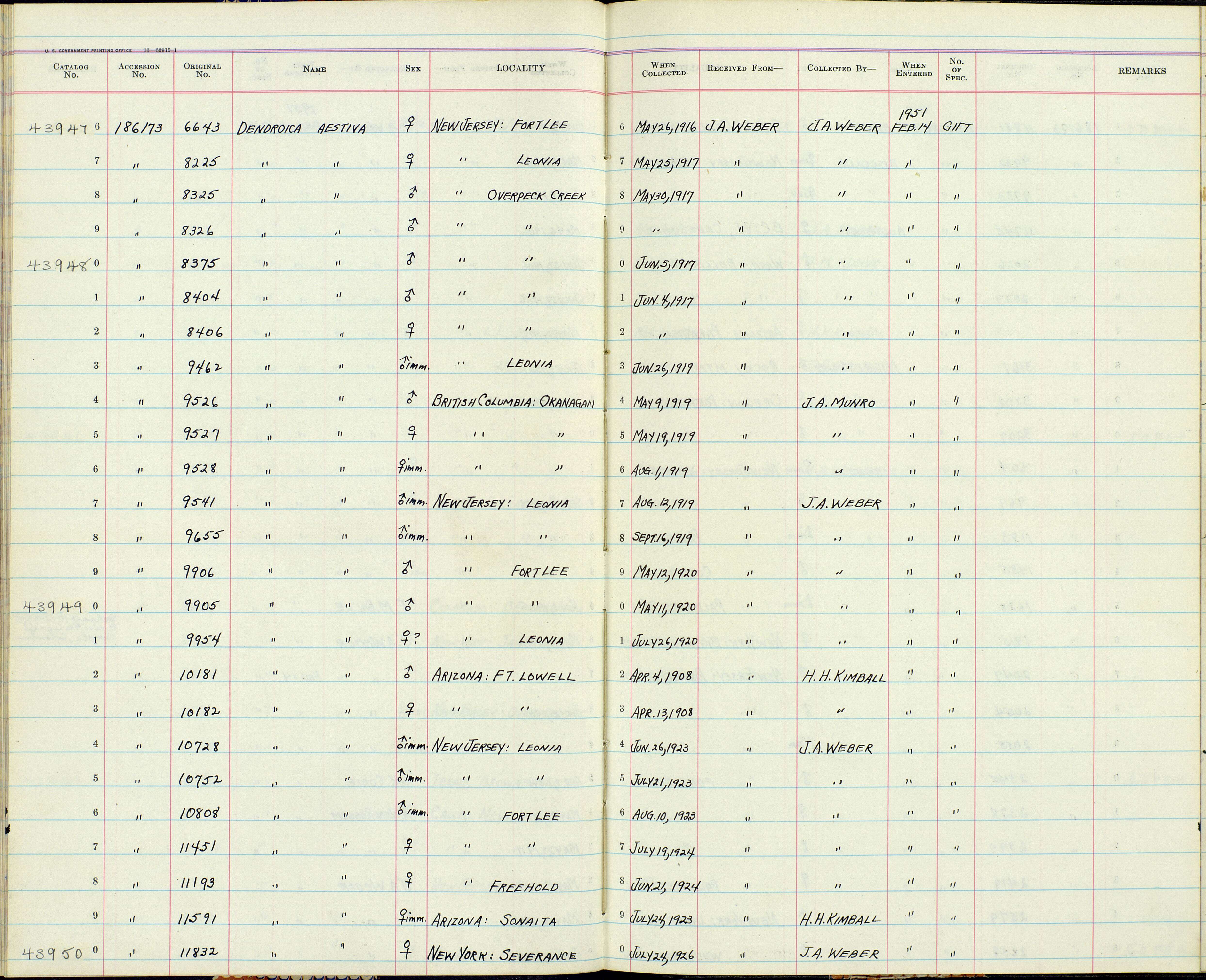
Task: Click the 'Feb. 14' entered date
Action: click(x=911, y=127)
